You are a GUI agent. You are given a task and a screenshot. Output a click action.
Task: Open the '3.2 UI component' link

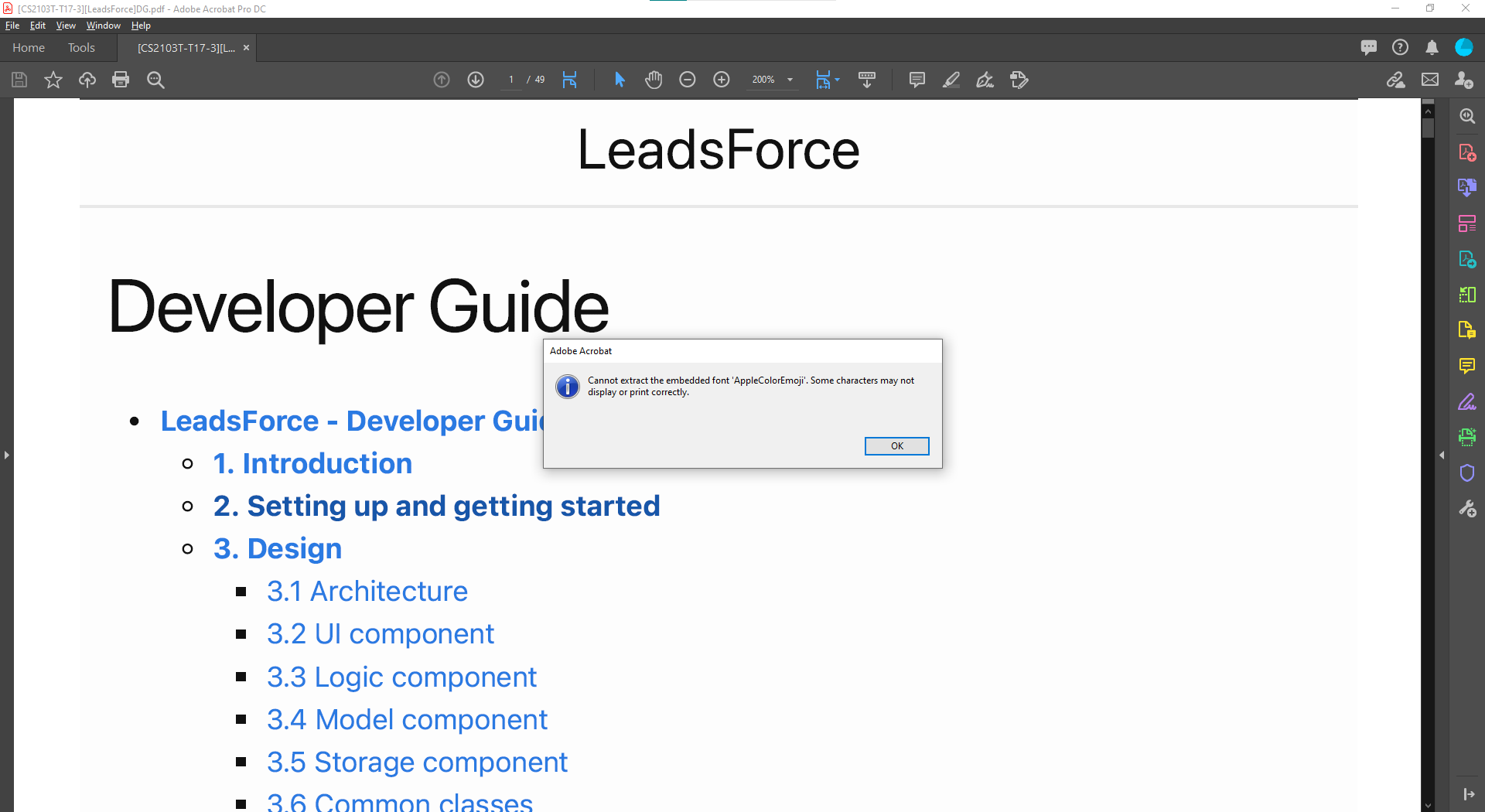[381, 634]
